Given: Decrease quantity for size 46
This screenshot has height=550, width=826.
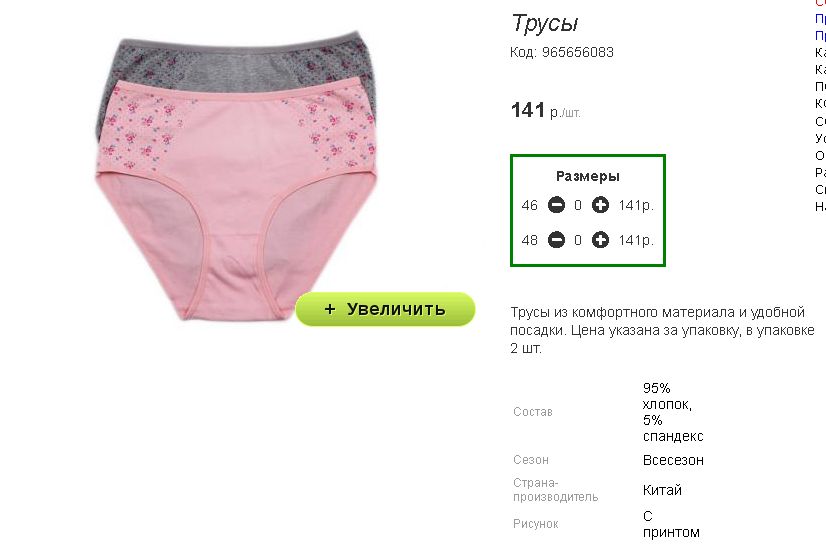Looking at the screenshot, I should (556, 205).
